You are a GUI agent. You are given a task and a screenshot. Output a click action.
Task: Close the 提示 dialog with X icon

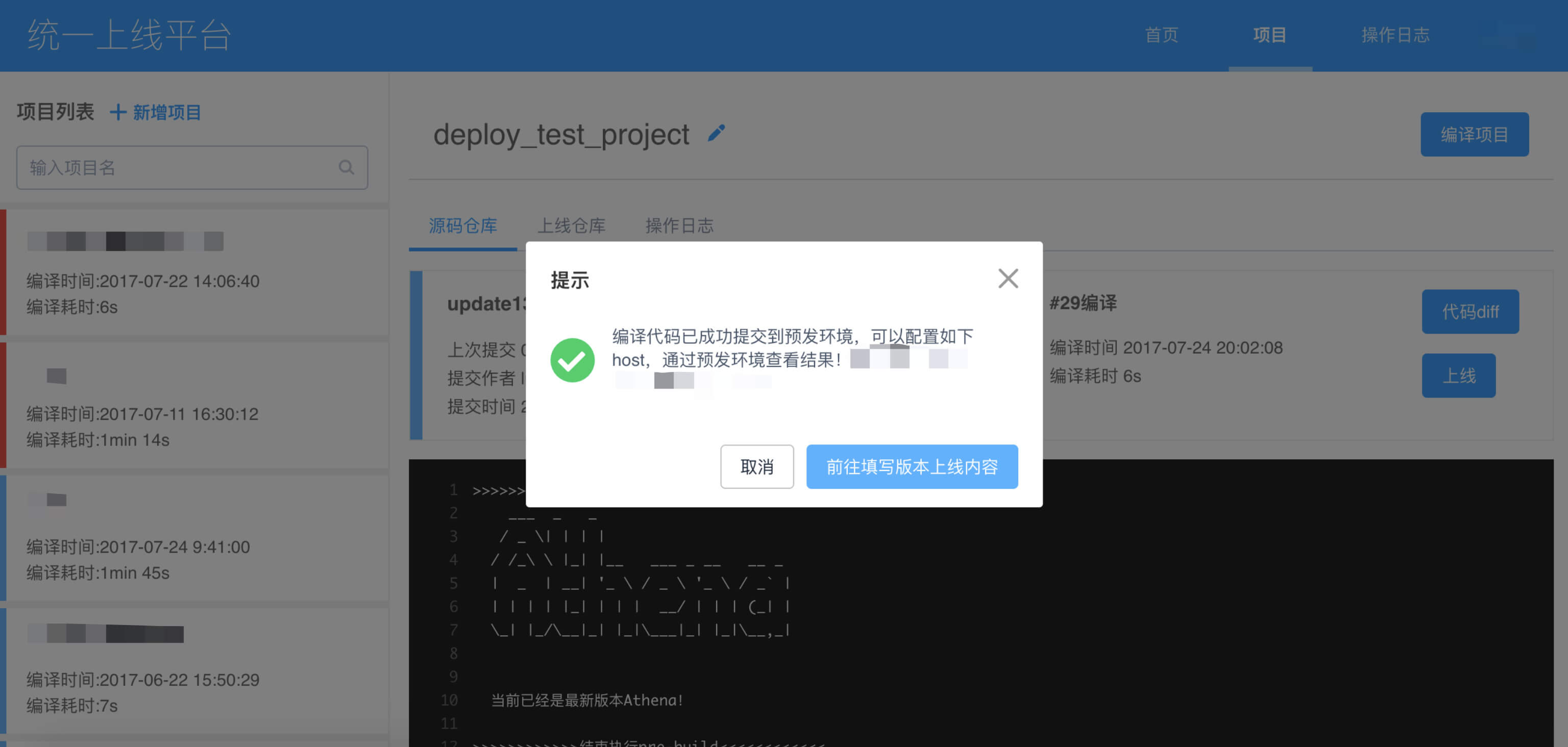[1008, 279]
